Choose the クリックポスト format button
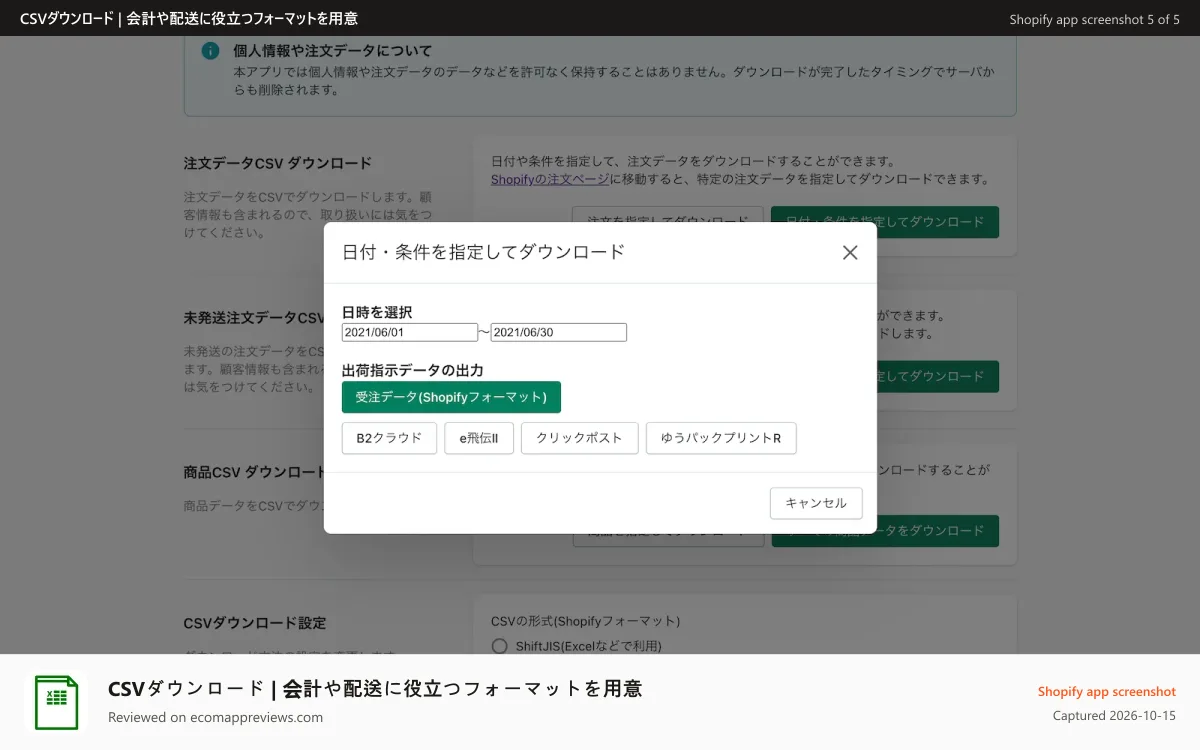Screen dimensions: 1200x750 click(x=579, y=438)
